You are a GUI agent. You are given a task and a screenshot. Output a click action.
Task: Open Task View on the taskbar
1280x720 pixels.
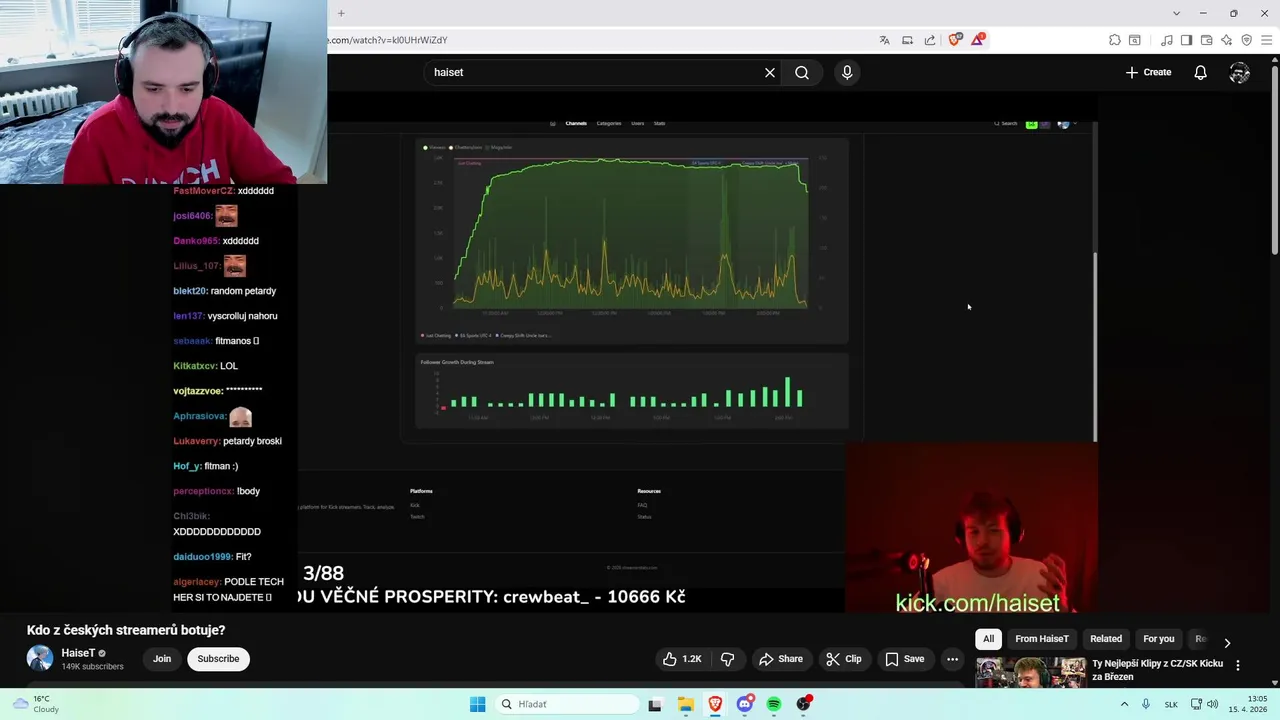coord(655,704)
